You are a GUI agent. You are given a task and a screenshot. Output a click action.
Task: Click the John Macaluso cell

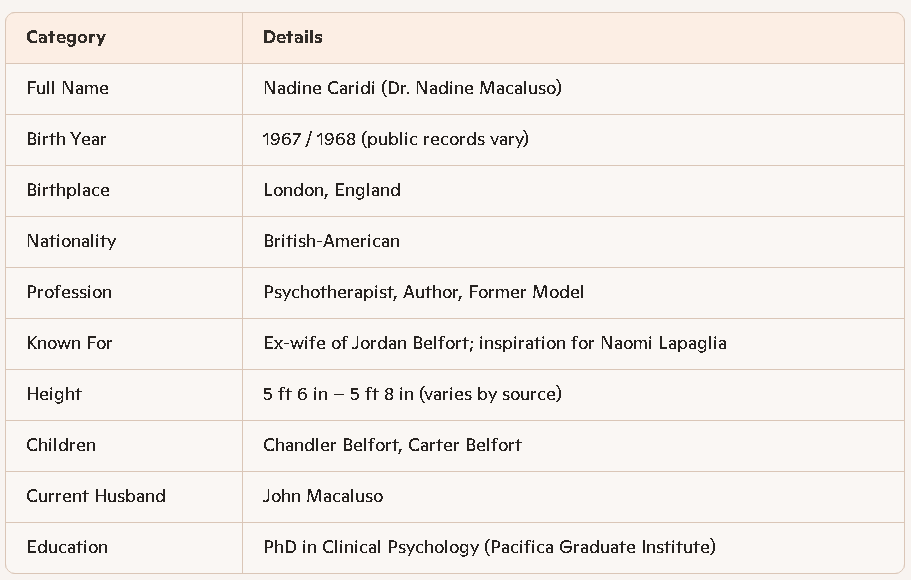(x=323, y=496)
